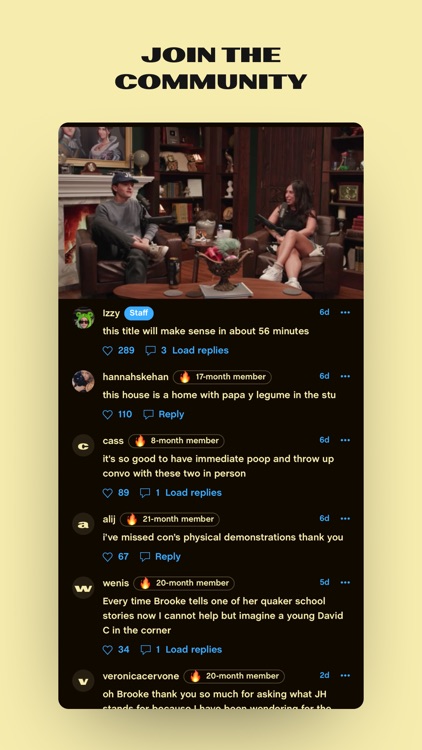This screenshot has width=422, height=750.
Task: Tap hannahskehan's profile picture
Action: [83, 381]
